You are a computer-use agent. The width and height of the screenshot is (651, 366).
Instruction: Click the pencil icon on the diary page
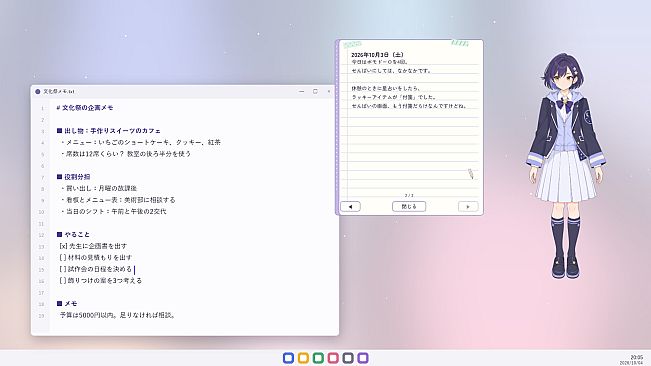pos(471,173)
